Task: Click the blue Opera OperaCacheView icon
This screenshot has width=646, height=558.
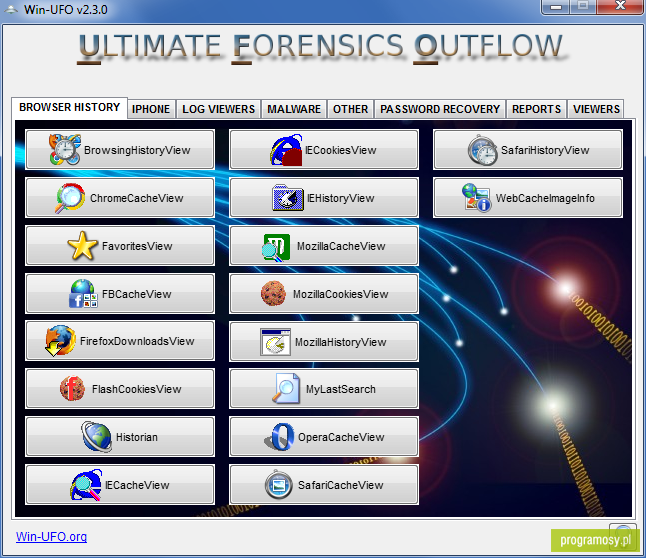Action: coord(280,437)
